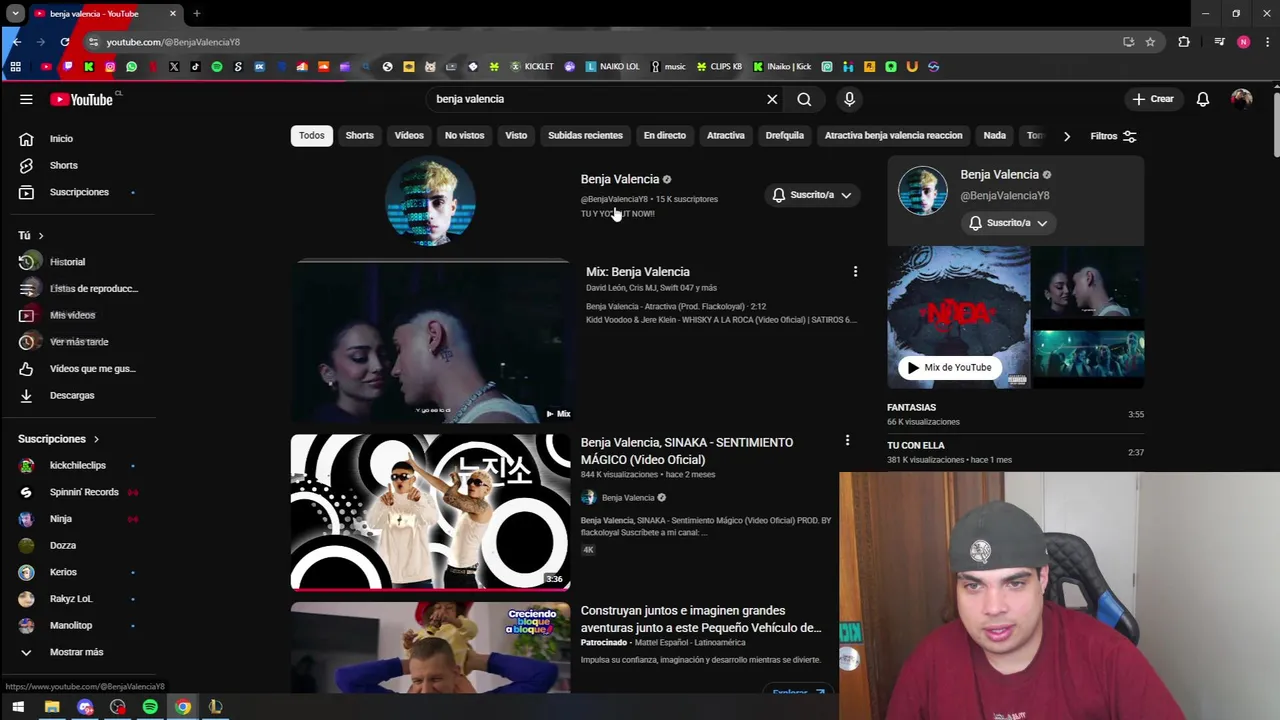The image size is (1280, 720).
Task: Reload the page in Chrome
Action: point(65,42)
